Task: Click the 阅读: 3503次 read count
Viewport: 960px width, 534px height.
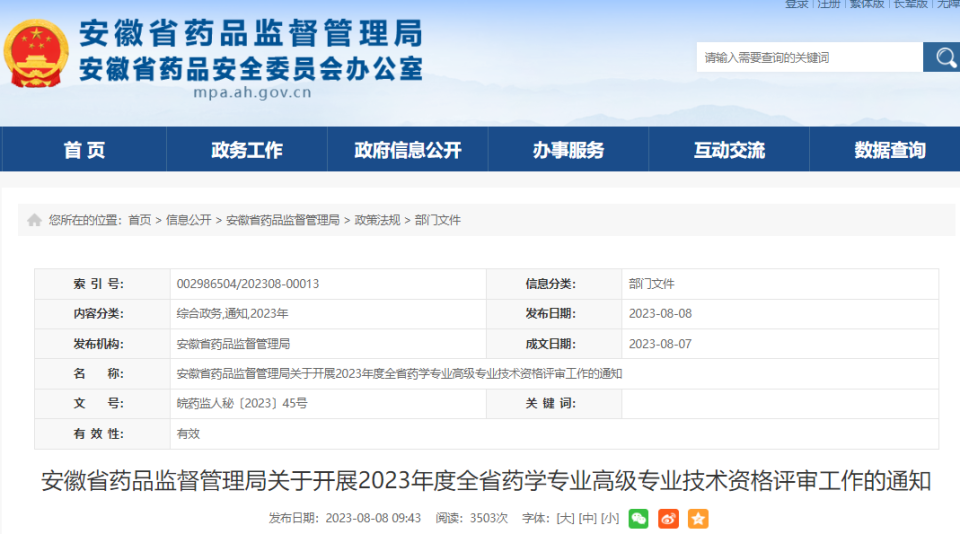Action: click(471, 518)
